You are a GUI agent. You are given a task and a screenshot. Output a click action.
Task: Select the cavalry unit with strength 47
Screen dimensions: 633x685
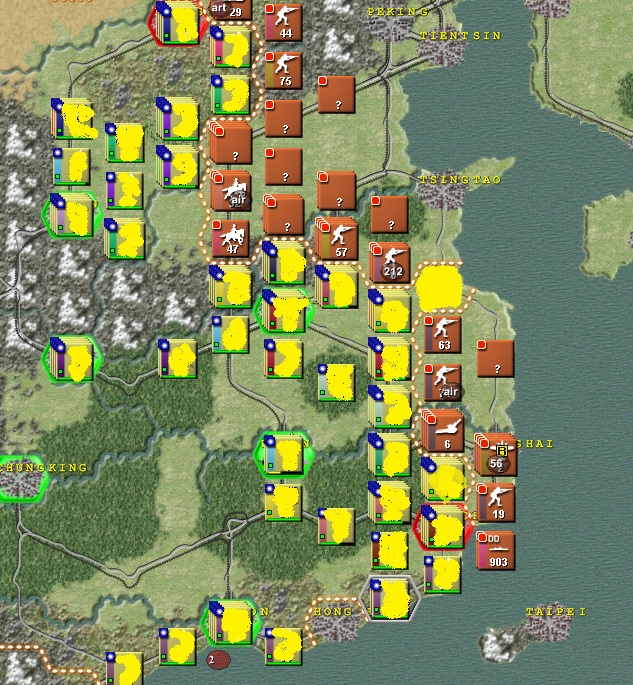pos(230,238)
